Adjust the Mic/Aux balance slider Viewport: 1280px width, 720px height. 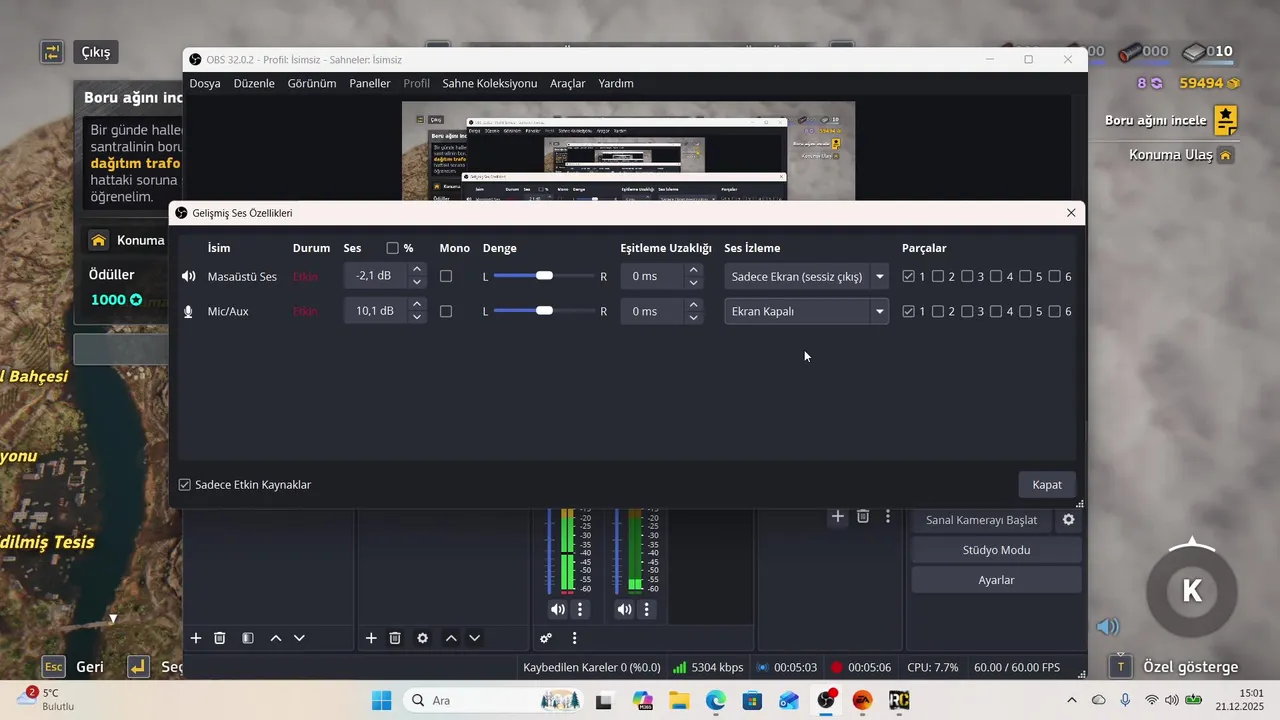pyautogui.click(x=544, y=311)
